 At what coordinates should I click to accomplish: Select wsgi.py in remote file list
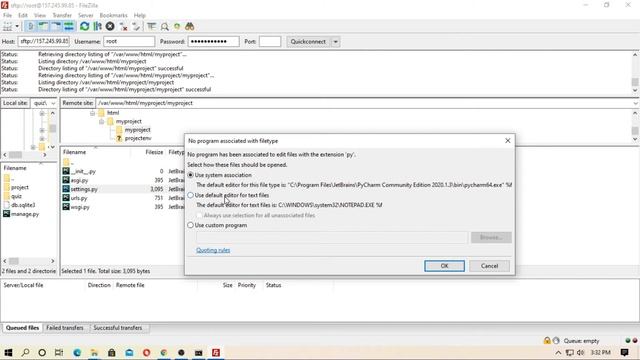[80, 207]
